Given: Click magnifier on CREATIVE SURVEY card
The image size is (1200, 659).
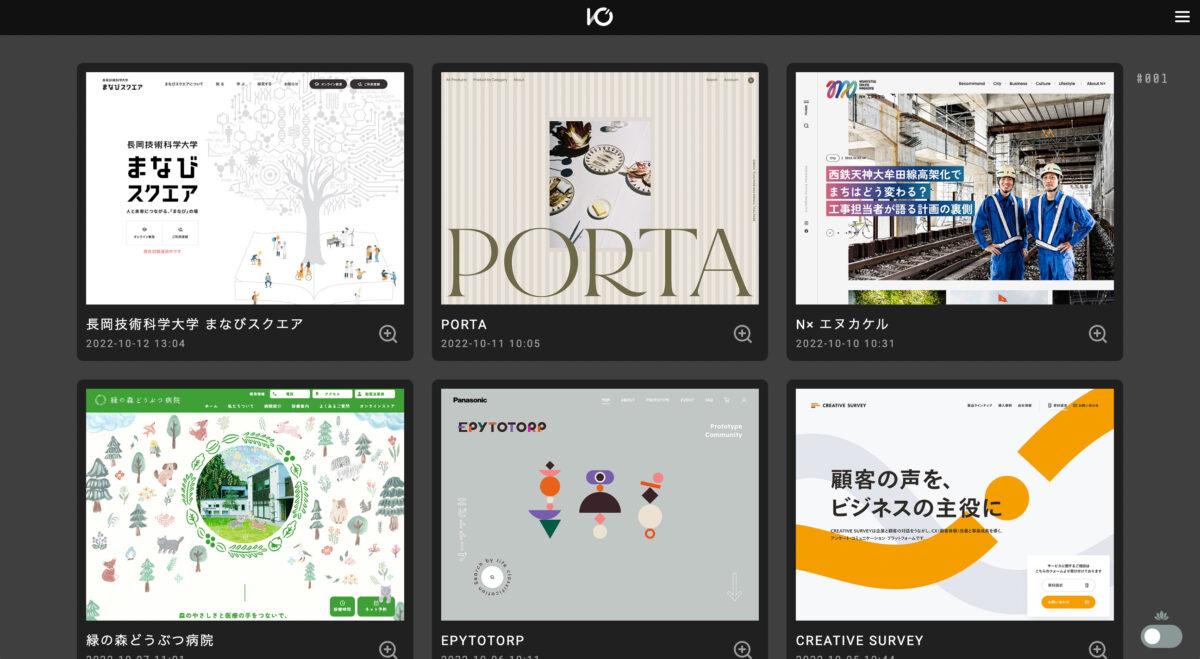Looking at the screenshot, I should (x=1097, y=649).
